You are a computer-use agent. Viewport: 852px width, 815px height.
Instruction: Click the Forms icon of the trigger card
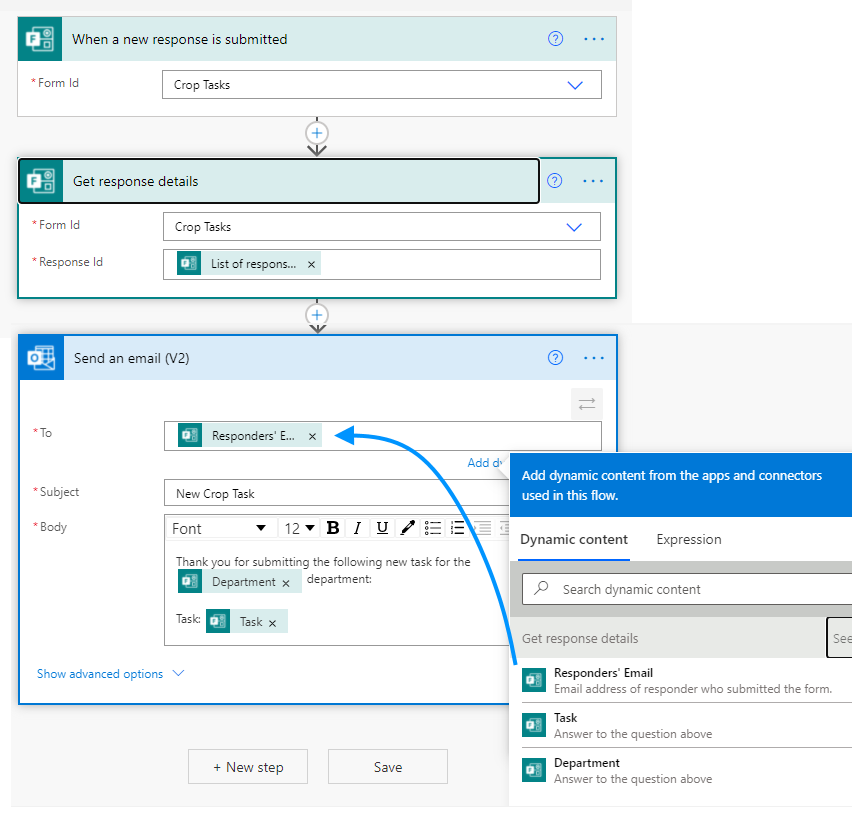click(40, 39)
